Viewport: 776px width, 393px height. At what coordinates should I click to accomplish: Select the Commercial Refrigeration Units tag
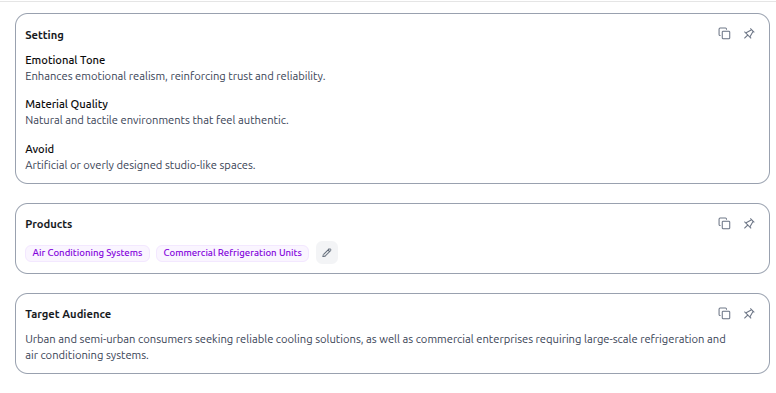[x=233, y=253]
